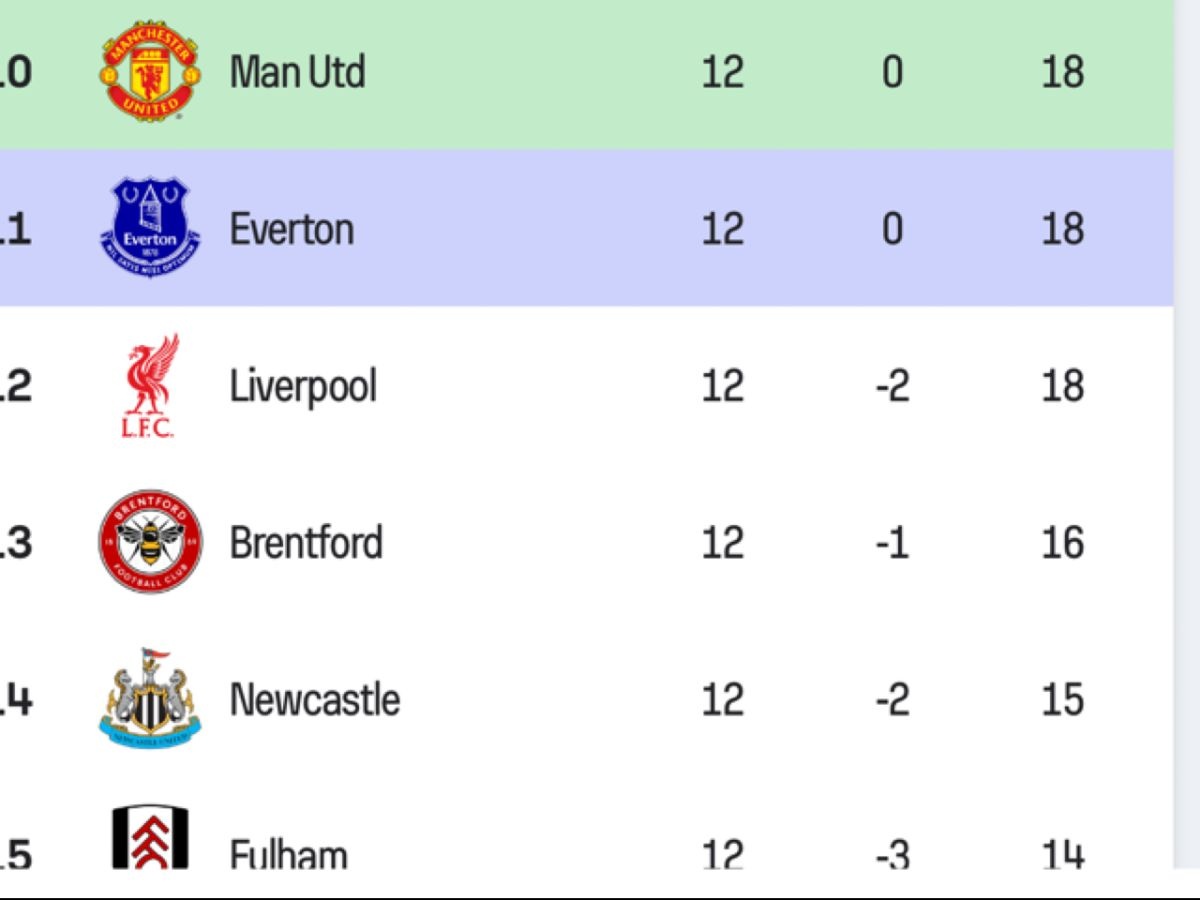
Task: Click the Fulham club badge
Action: [150, 838]
